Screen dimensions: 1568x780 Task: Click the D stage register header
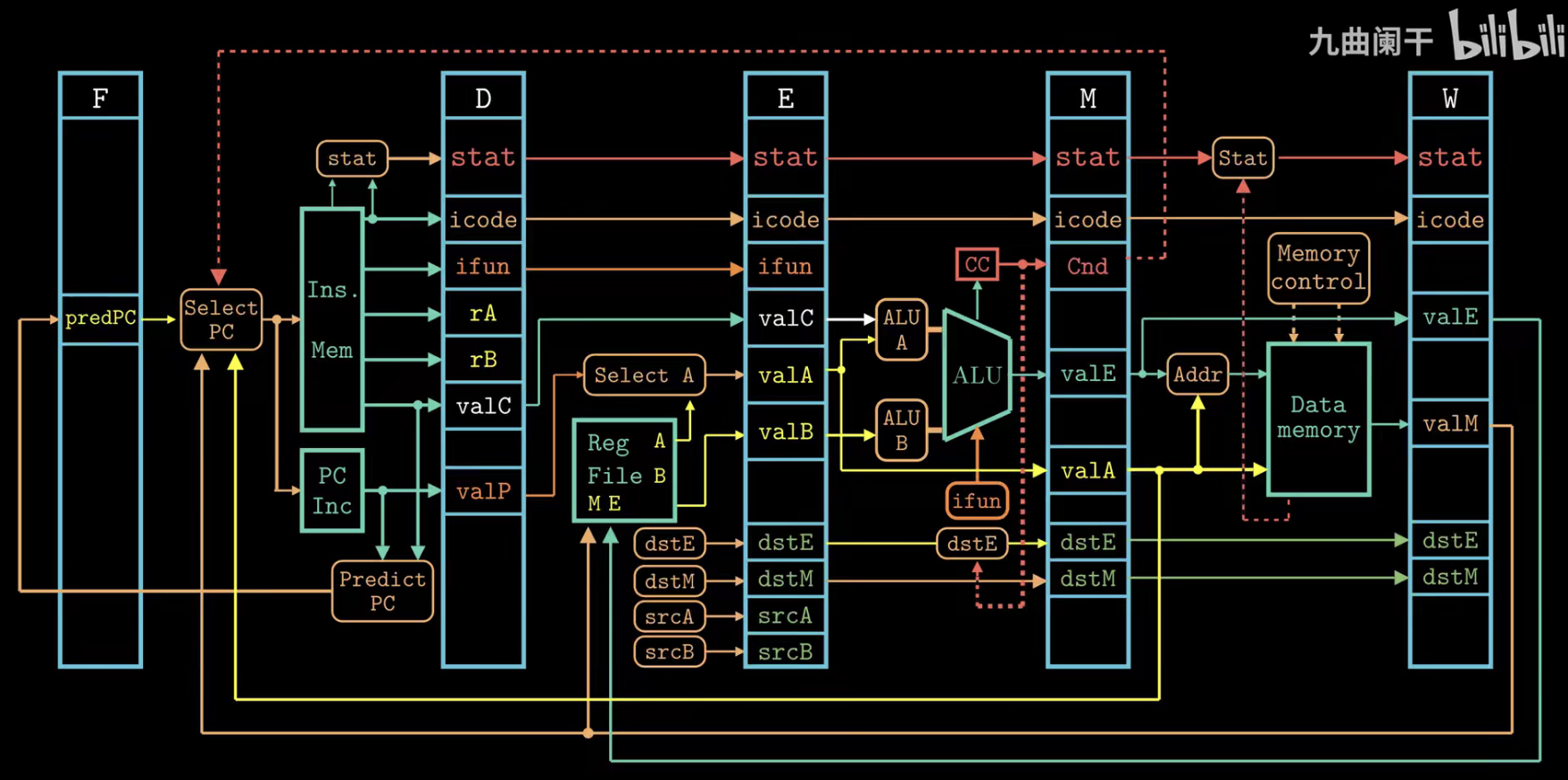point(483,96)
